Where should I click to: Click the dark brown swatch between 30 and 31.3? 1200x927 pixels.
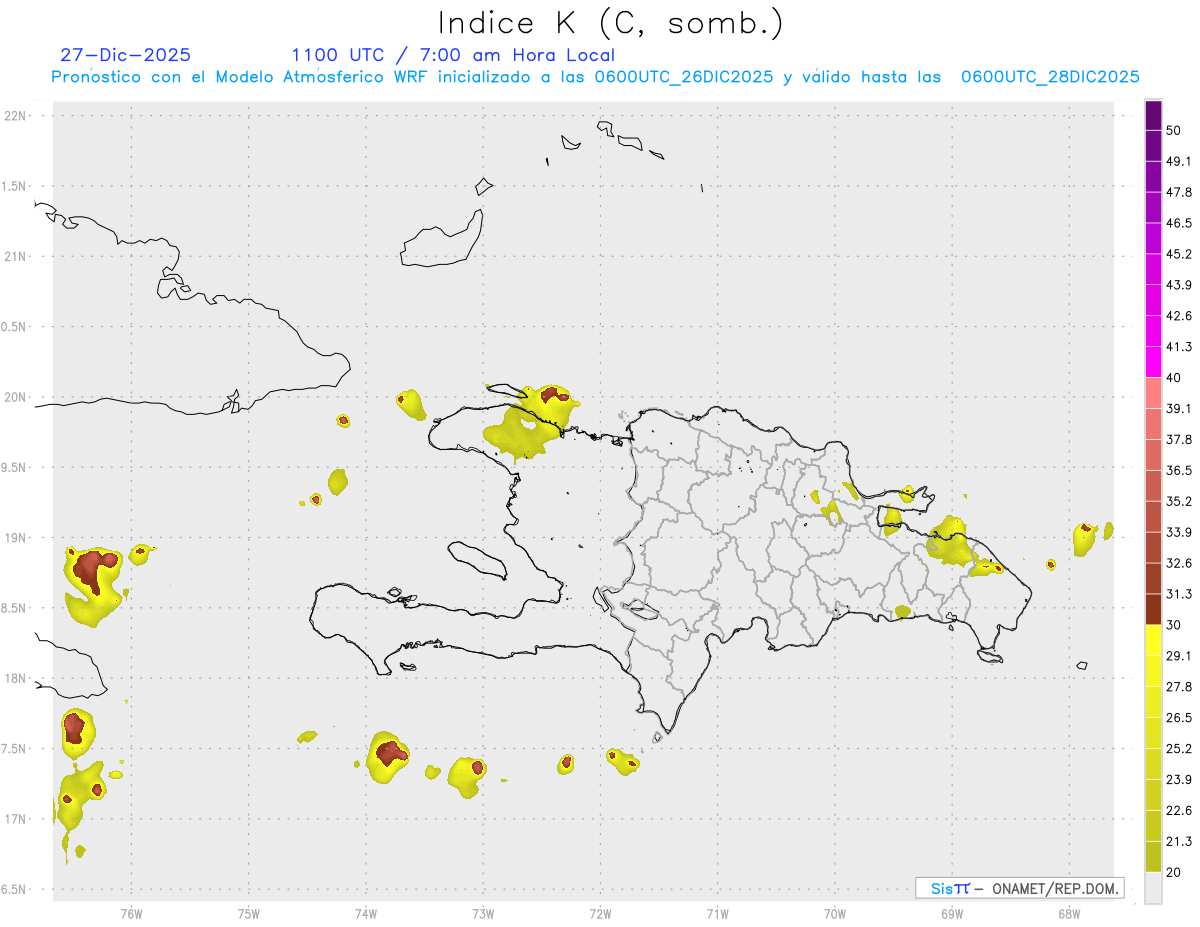point(1154,609)
